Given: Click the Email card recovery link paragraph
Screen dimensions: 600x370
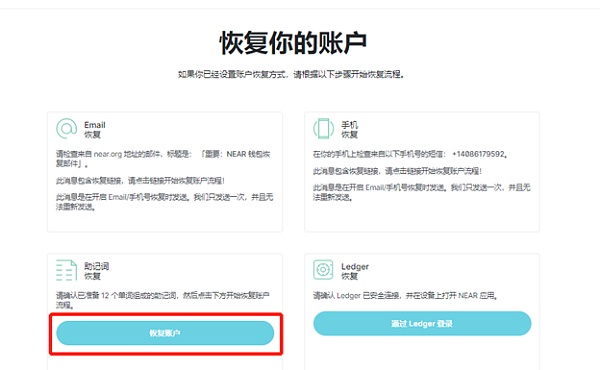Looking at the screenshot, I should [x=140, y=181].
